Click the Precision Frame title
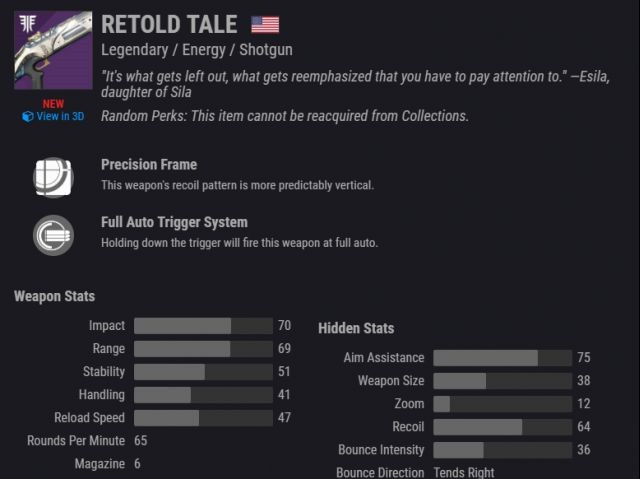This screenshot has height=479, width=640. (x=149, y=165)
